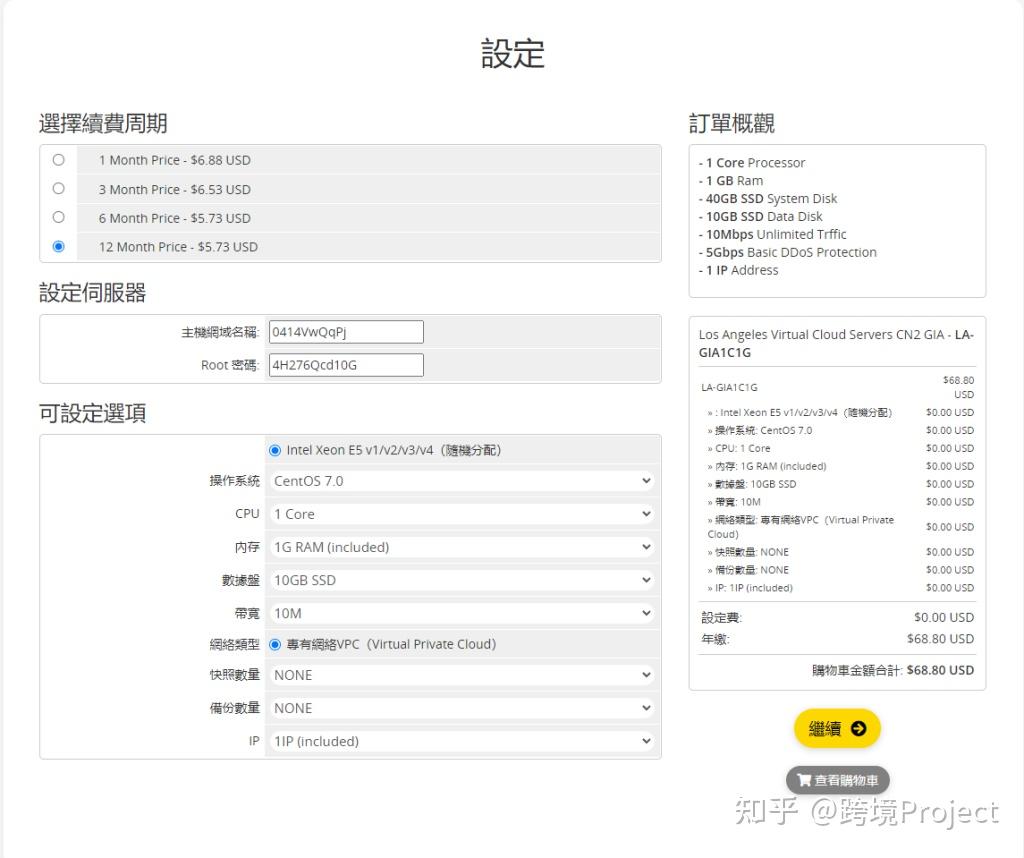Select the 12 Month Price plan
1024x858 pixels.
[58, 246]
